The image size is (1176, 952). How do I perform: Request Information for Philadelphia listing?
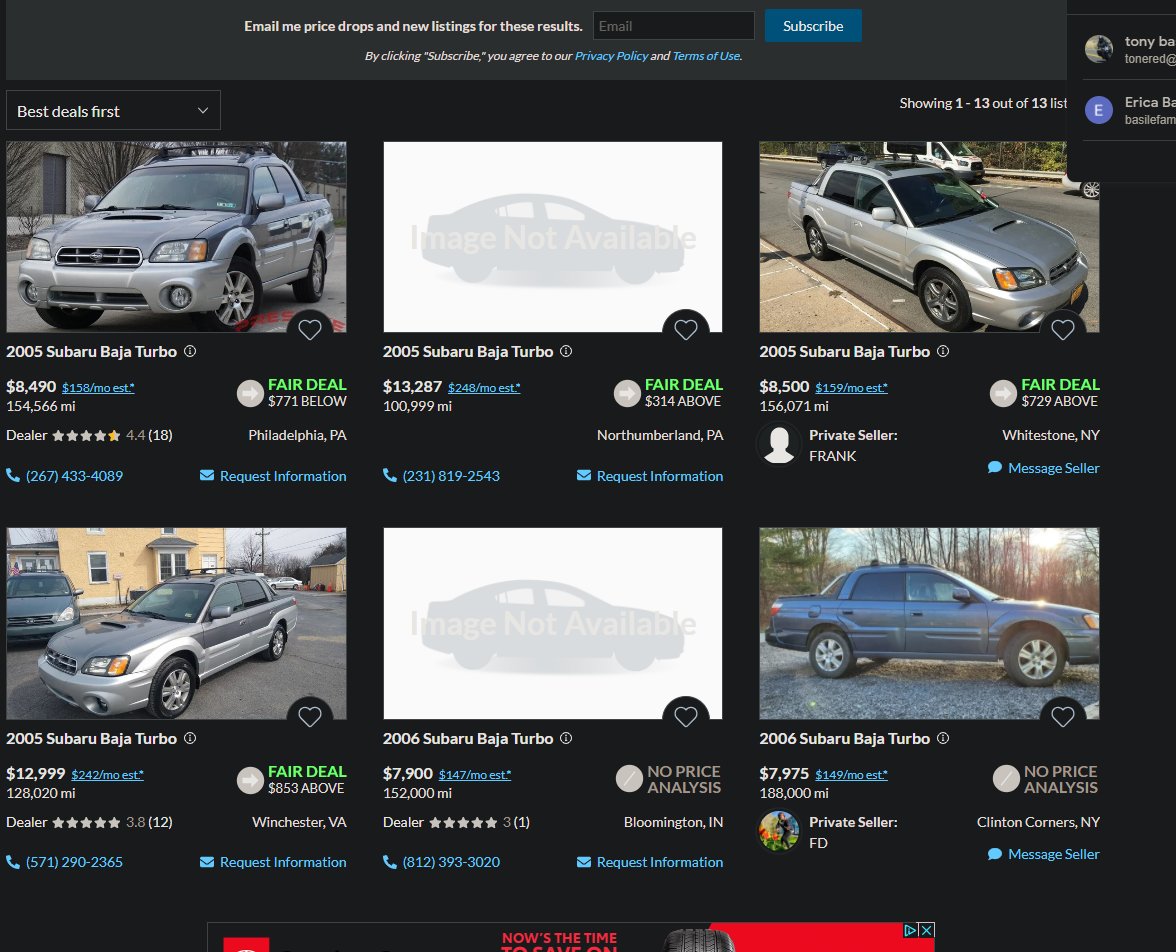point(273,476)
